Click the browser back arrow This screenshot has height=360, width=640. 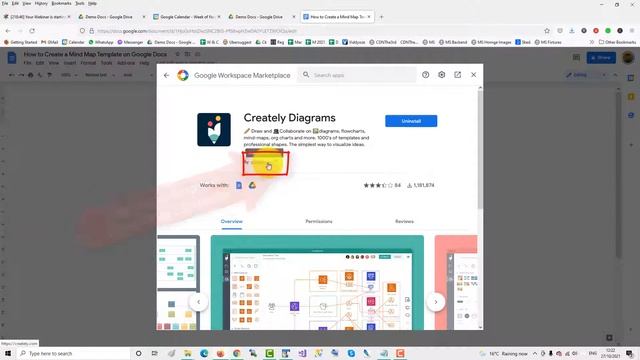point(8,31)
